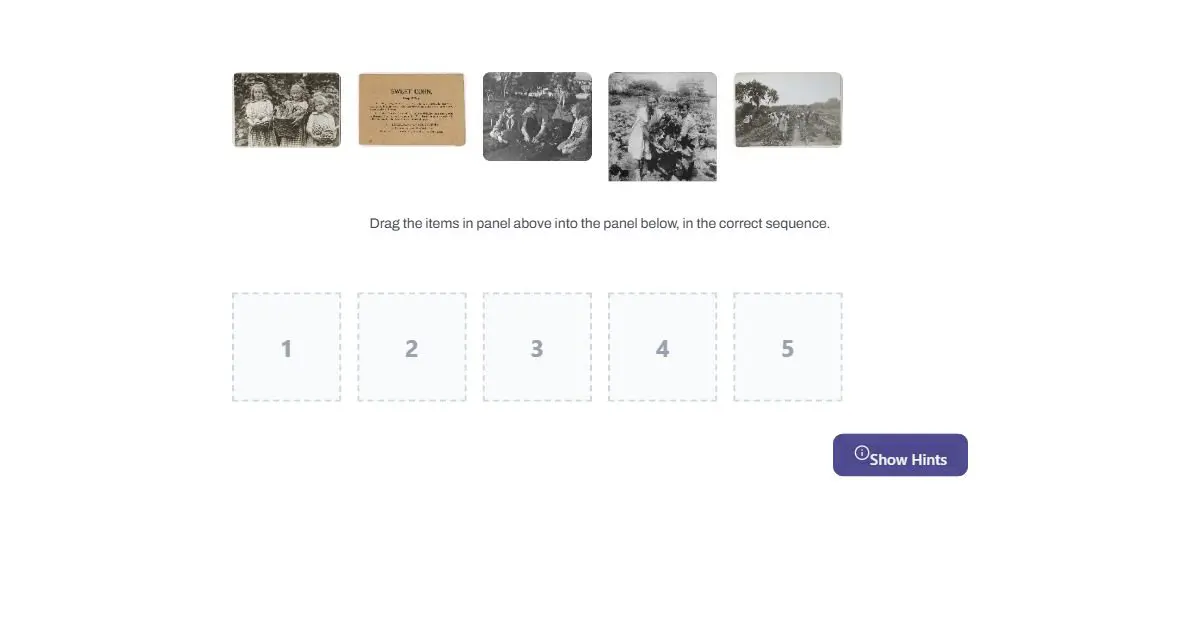Choose photo of two people holding plants
This screenshot has width=1200, height=630.
pos(662,126)
